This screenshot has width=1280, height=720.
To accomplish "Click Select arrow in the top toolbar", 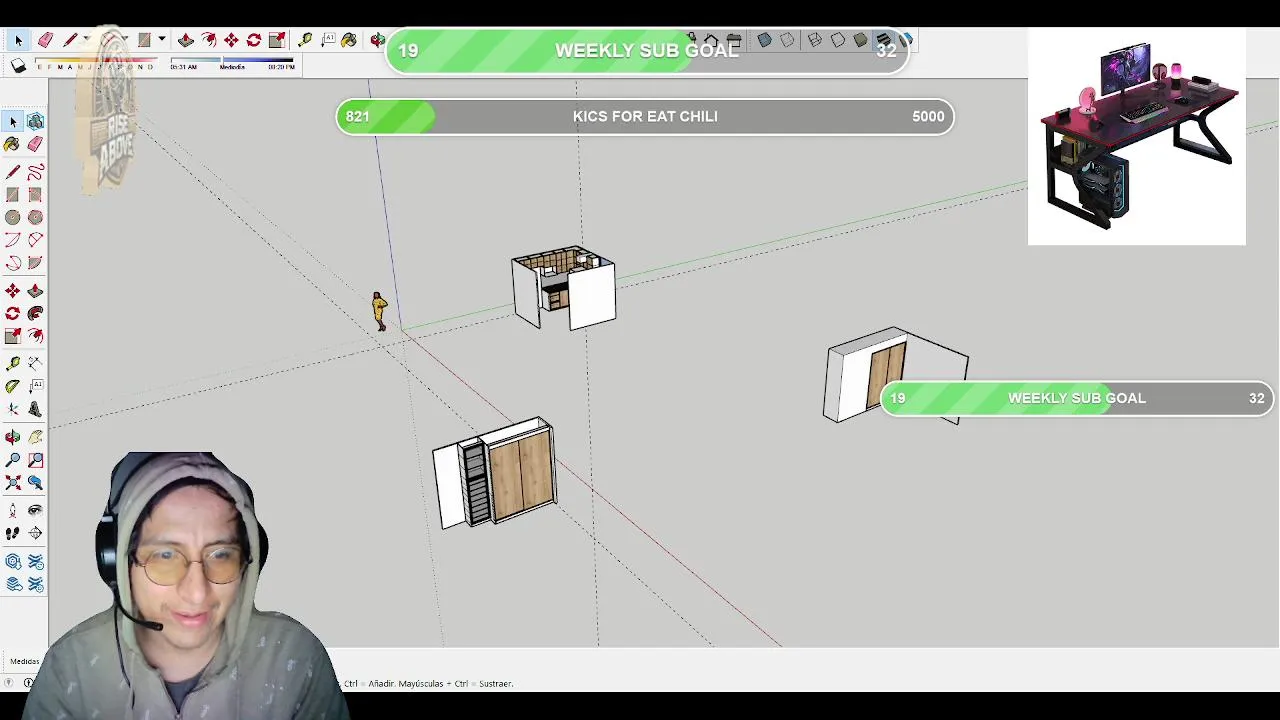I will 17,40.
